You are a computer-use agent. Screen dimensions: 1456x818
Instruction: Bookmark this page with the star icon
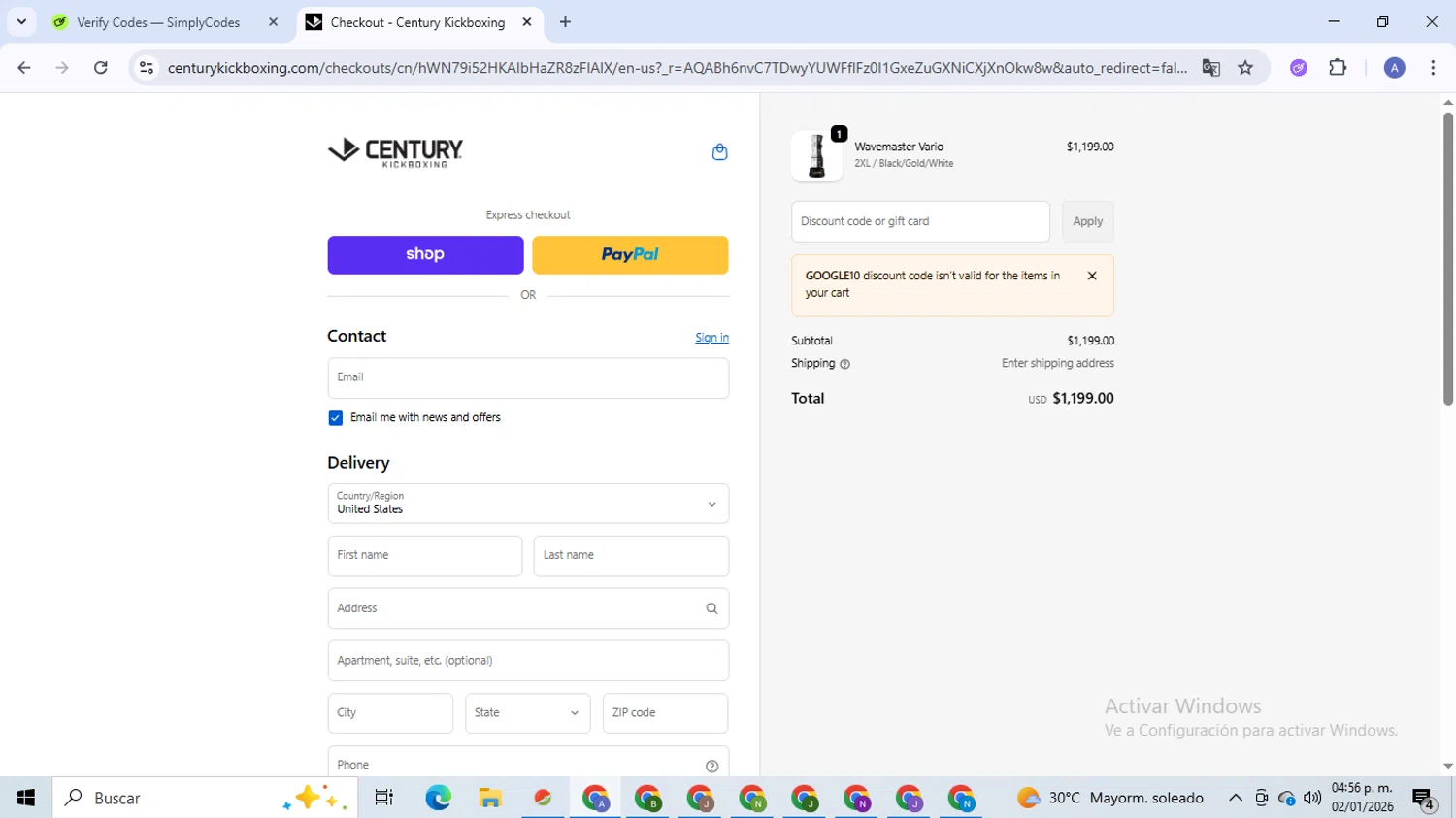pyautogui.click(x=1245, y=68)
